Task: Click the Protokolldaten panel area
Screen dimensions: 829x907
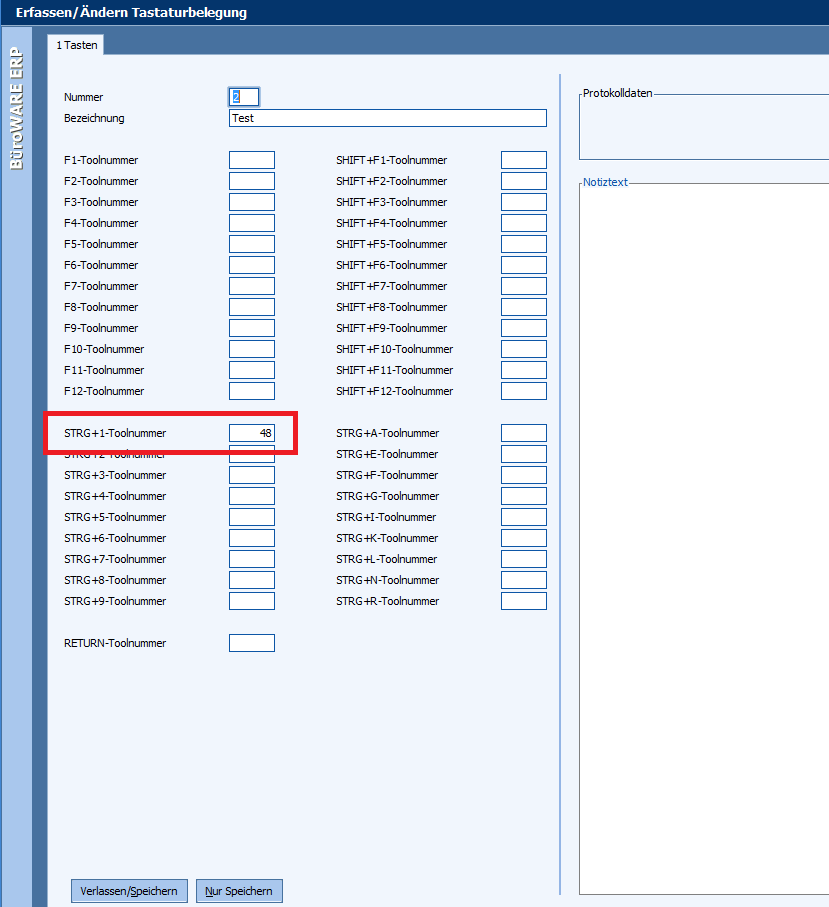Action: [x=704, y=127]
